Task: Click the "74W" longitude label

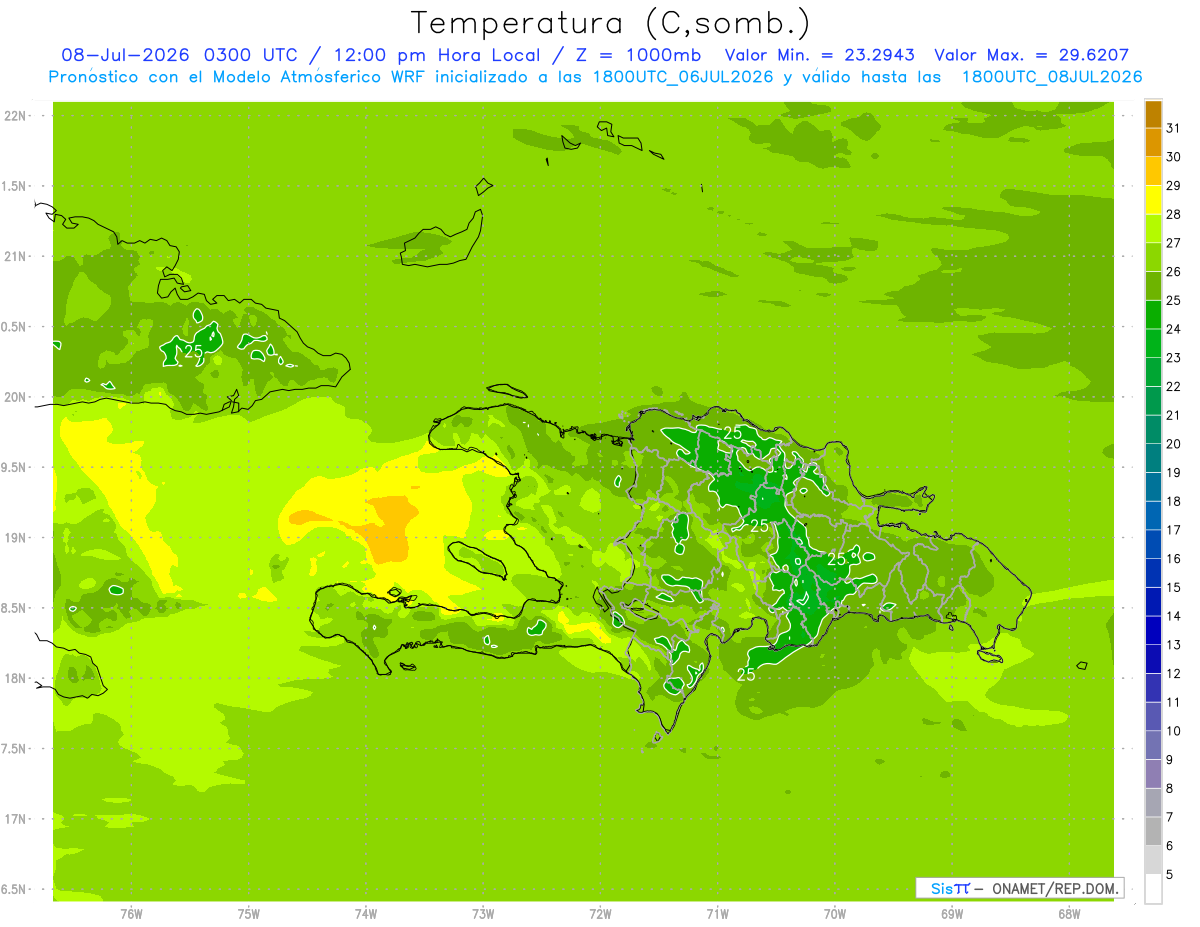Action: (366, 913)
